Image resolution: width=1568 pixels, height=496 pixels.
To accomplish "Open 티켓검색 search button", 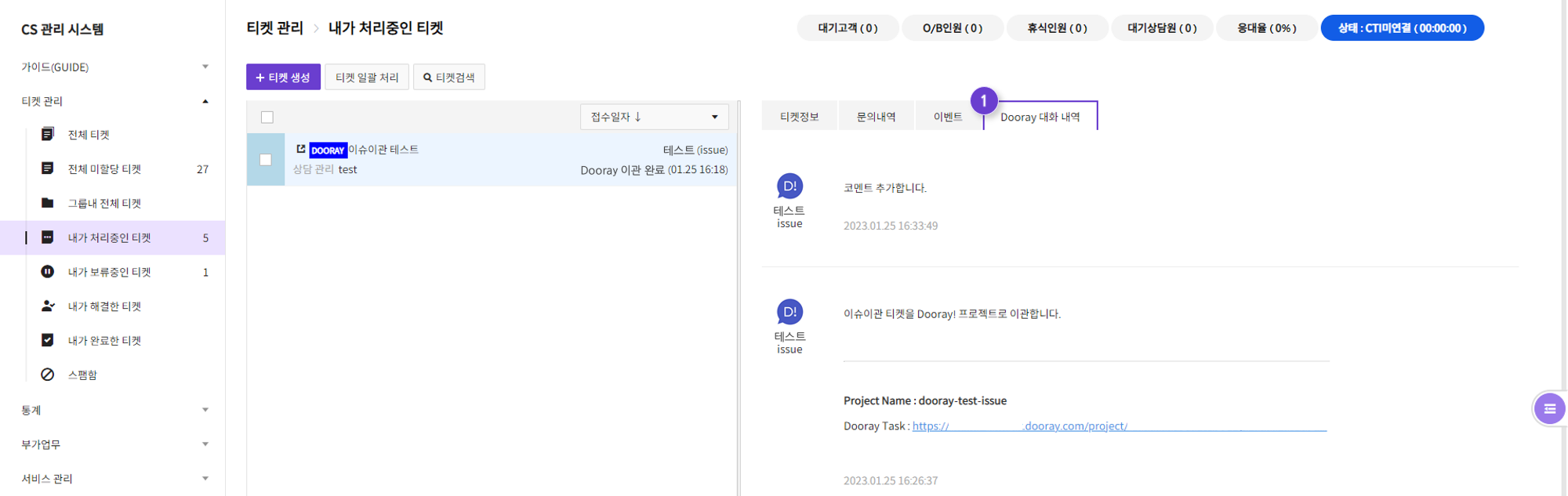I will point(449,77).
